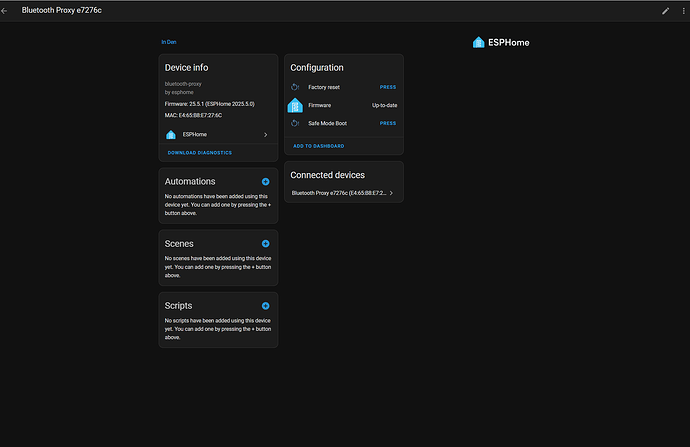
Task: Click the Connected devices heading
Action: click(x=327, y=175)
